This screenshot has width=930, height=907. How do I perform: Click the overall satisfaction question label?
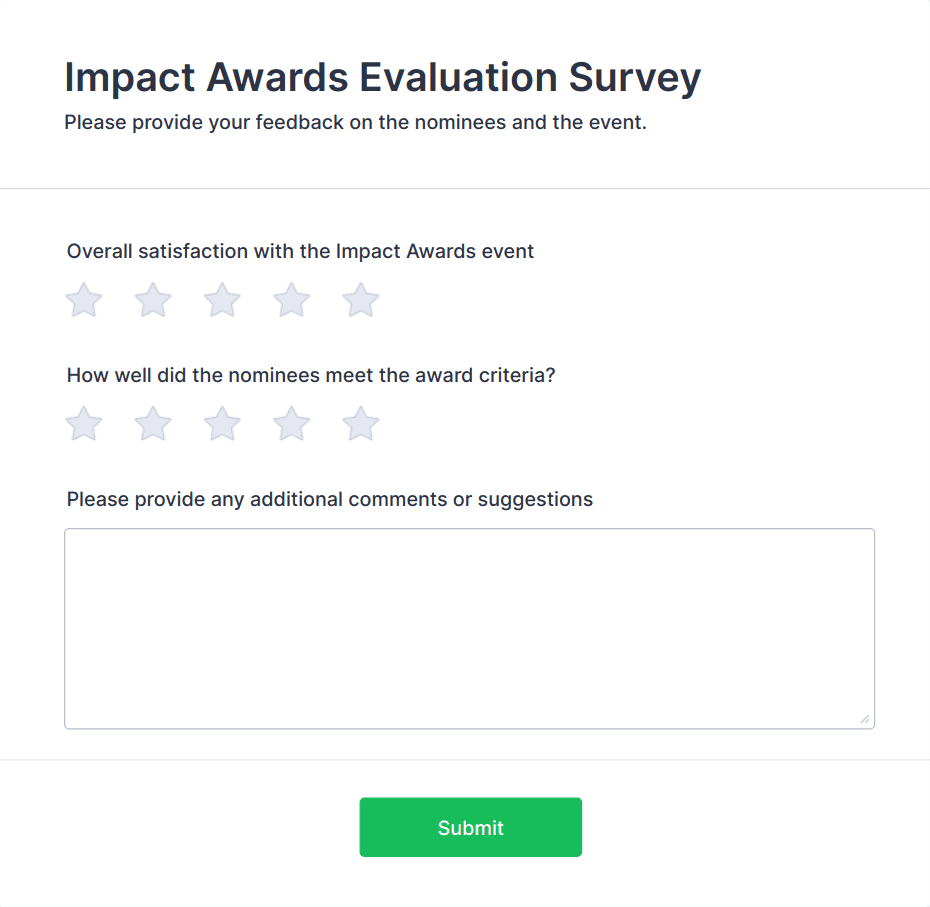(300, 251)
